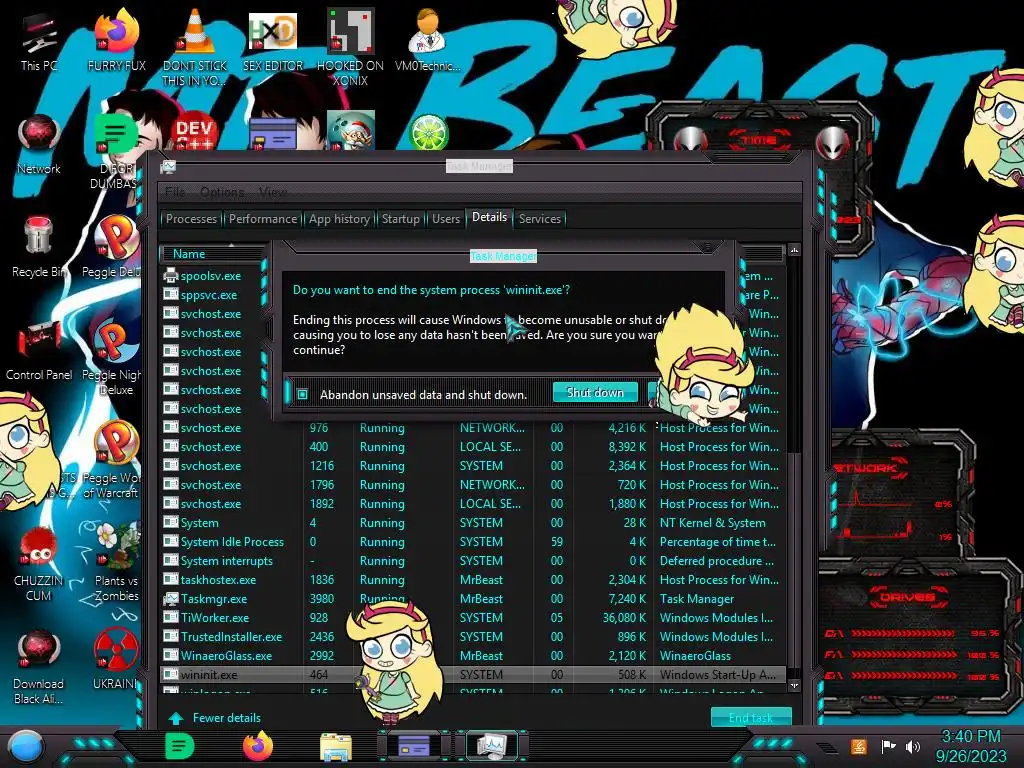The width and height of the screenshot is (1024, 768).
Task: Open the Options menu
Action: (x=222, y=192)
